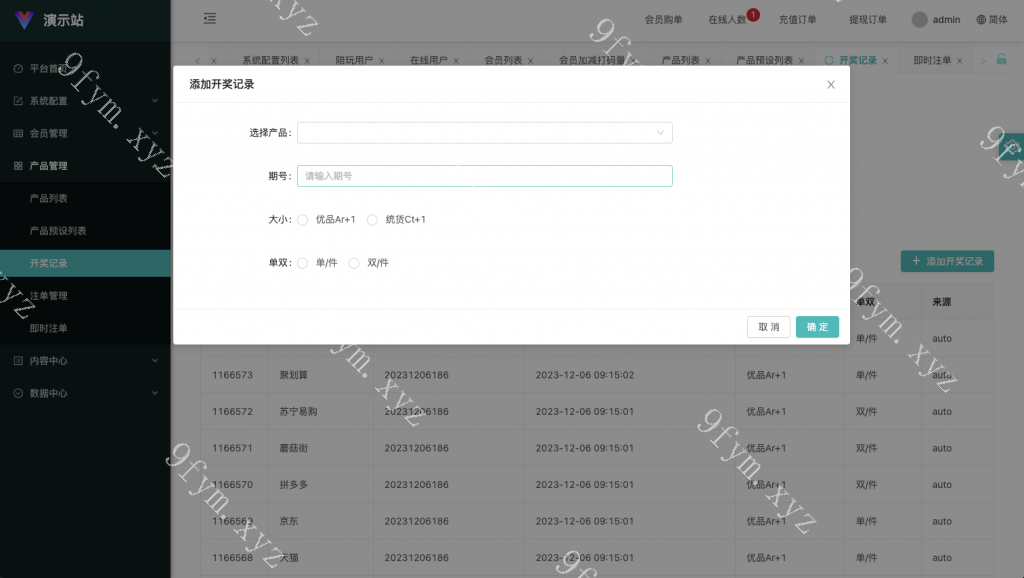Open the 提现订单 link
The height and width of the screenshot is (578, 1024).
(x=868, y=20)
